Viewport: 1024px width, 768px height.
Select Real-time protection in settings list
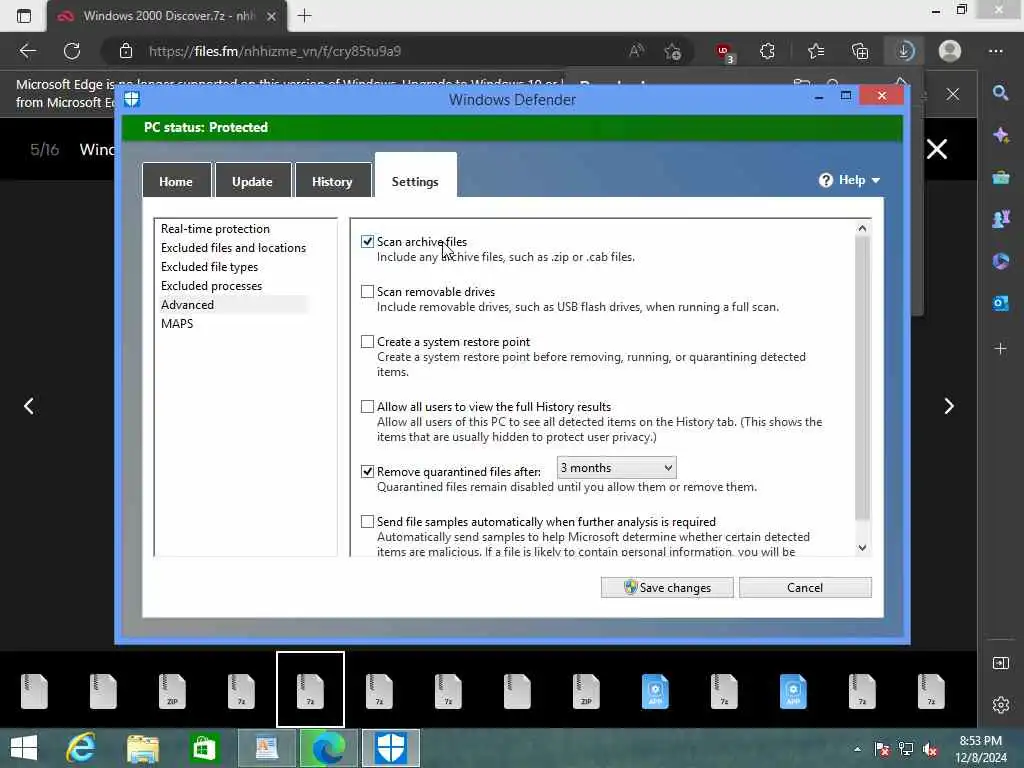click(x=216, y=229)
